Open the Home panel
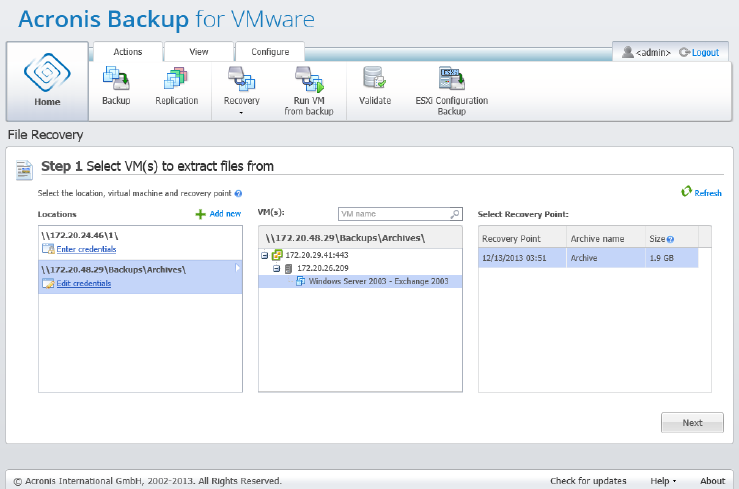 pyautogui.click(x=47, y=81)
